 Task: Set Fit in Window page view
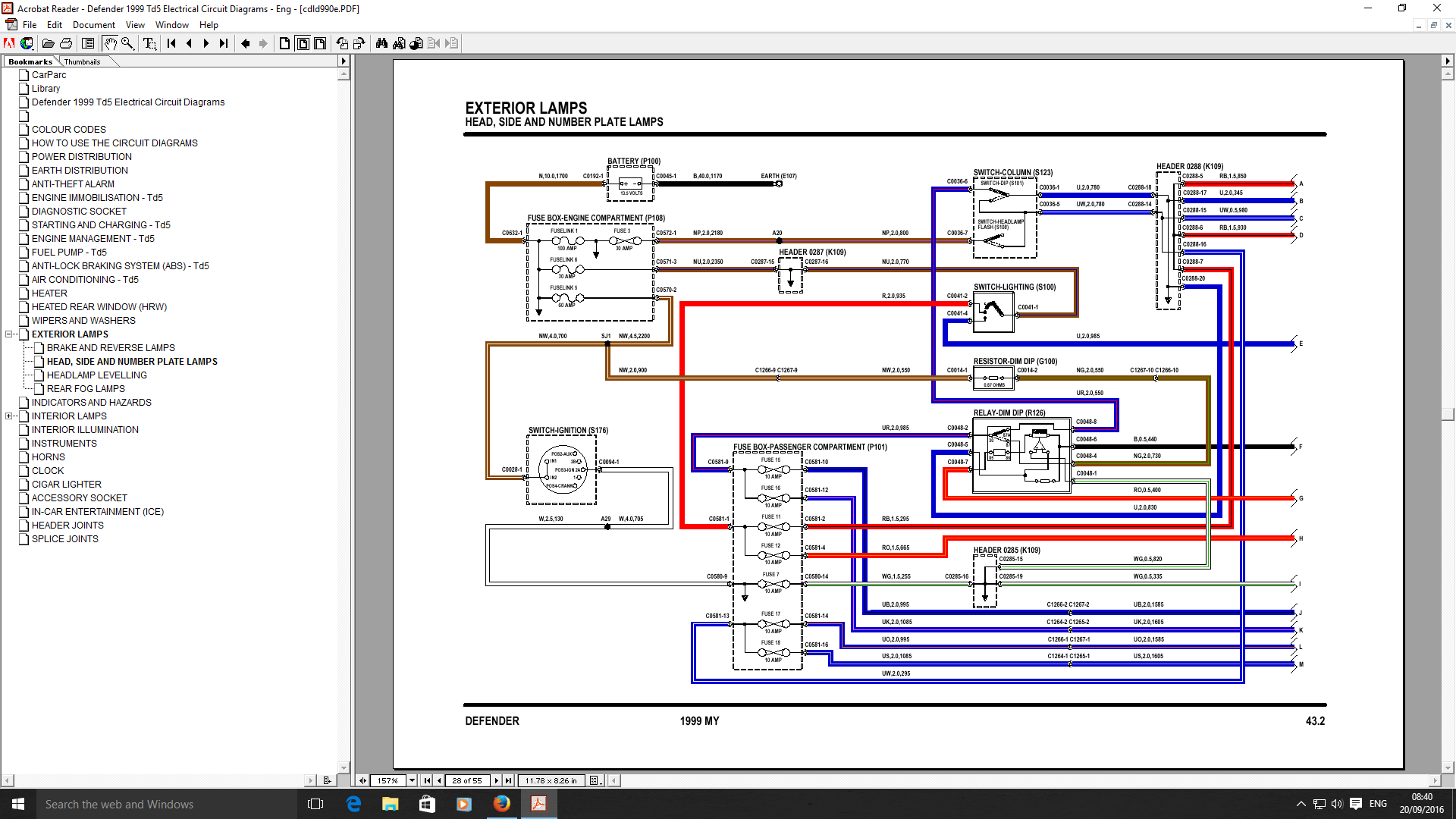303,44
